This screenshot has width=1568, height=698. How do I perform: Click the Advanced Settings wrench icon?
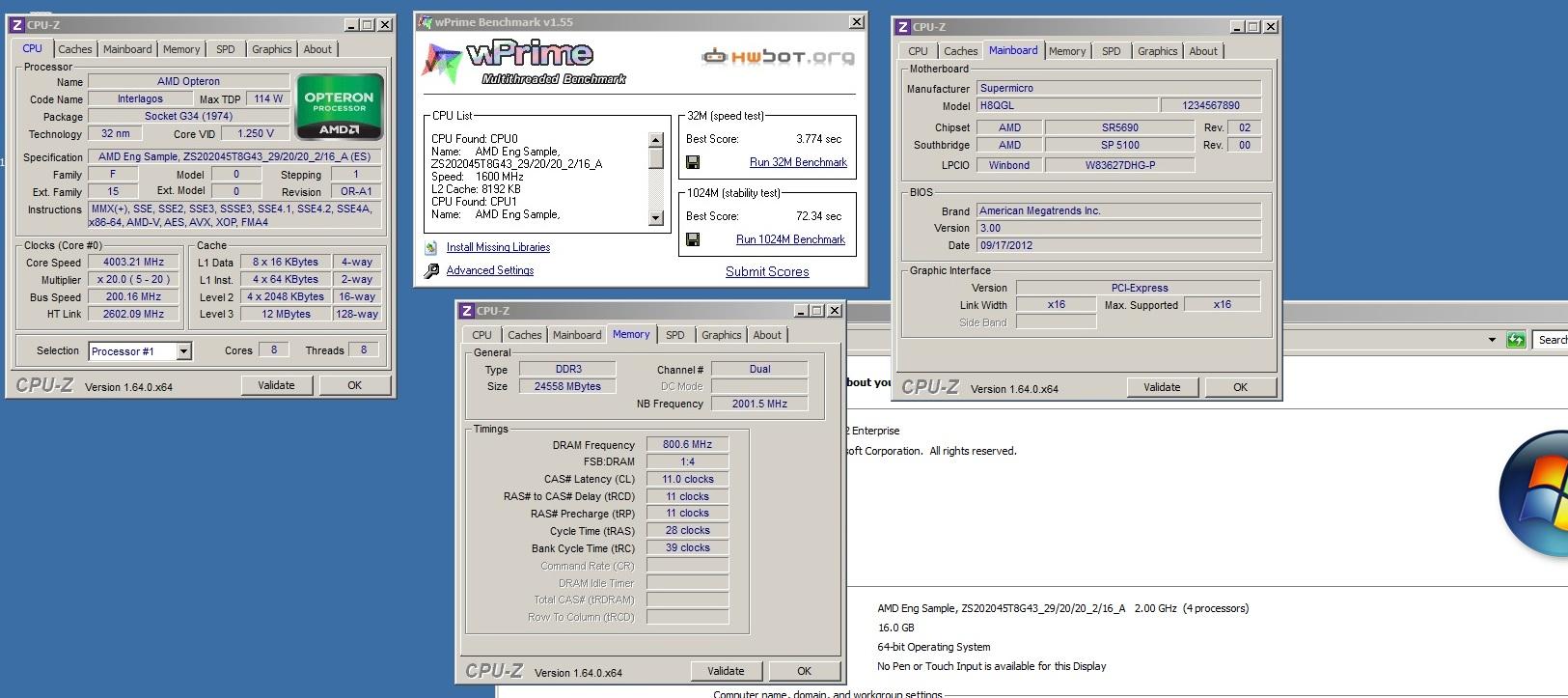click(431, 270)
